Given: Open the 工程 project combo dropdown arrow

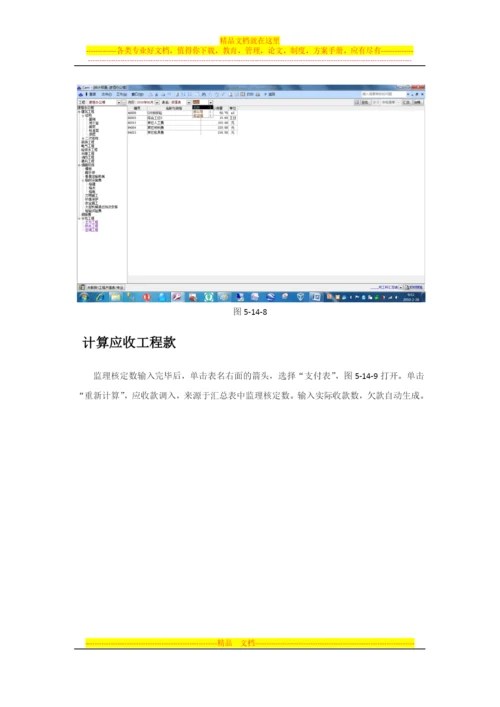Looking at the screenshot, I should (119, 103).
